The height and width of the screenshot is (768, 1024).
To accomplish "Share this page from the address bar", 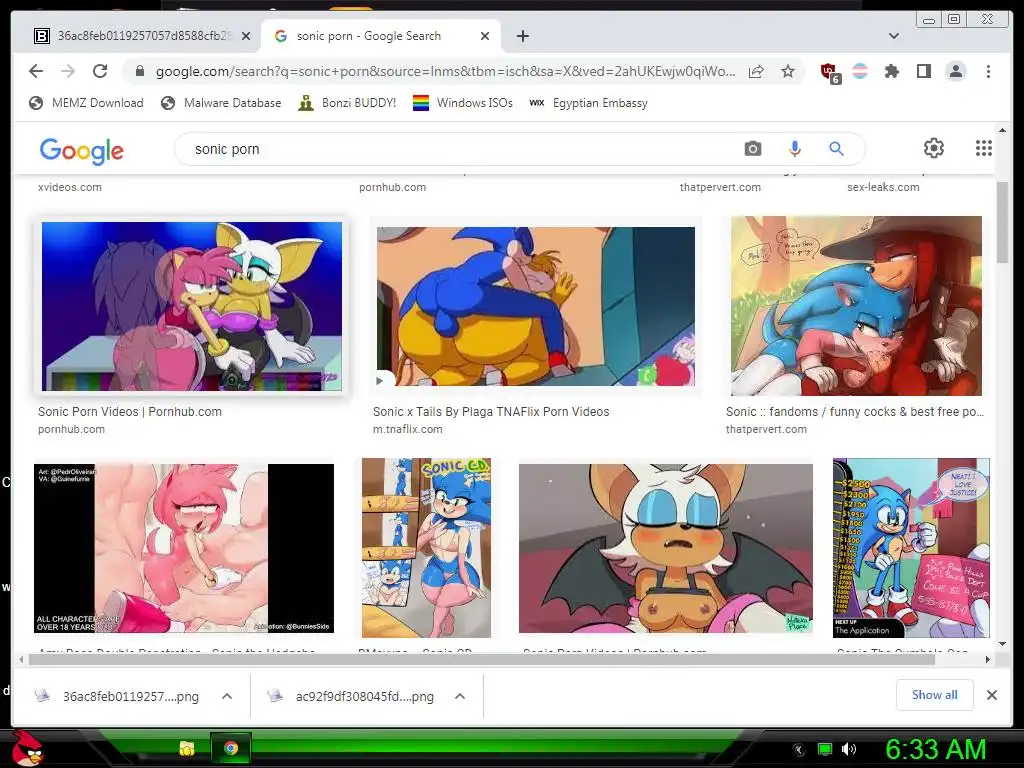I will point(756,71).
